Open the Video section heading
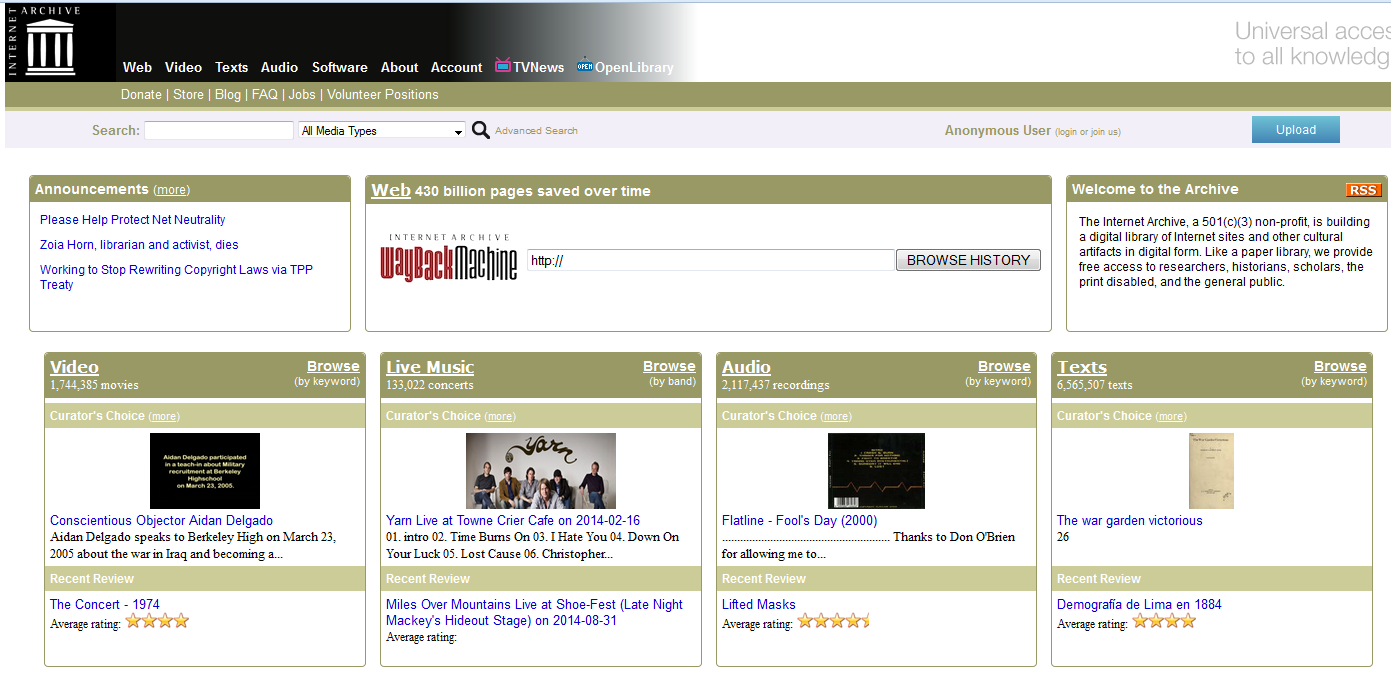This screenshot has height=693, width=1391. click(74, 367)
